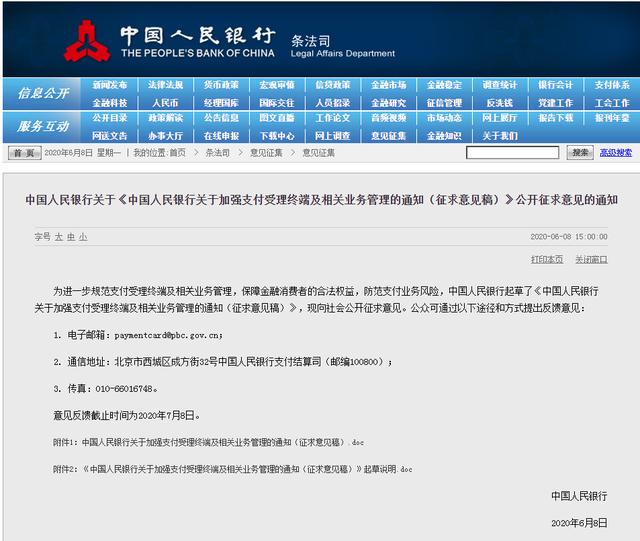This screenshot has width=640, height=541.
Task: Click the 首页 home button
Action: [x=23, y=153]
